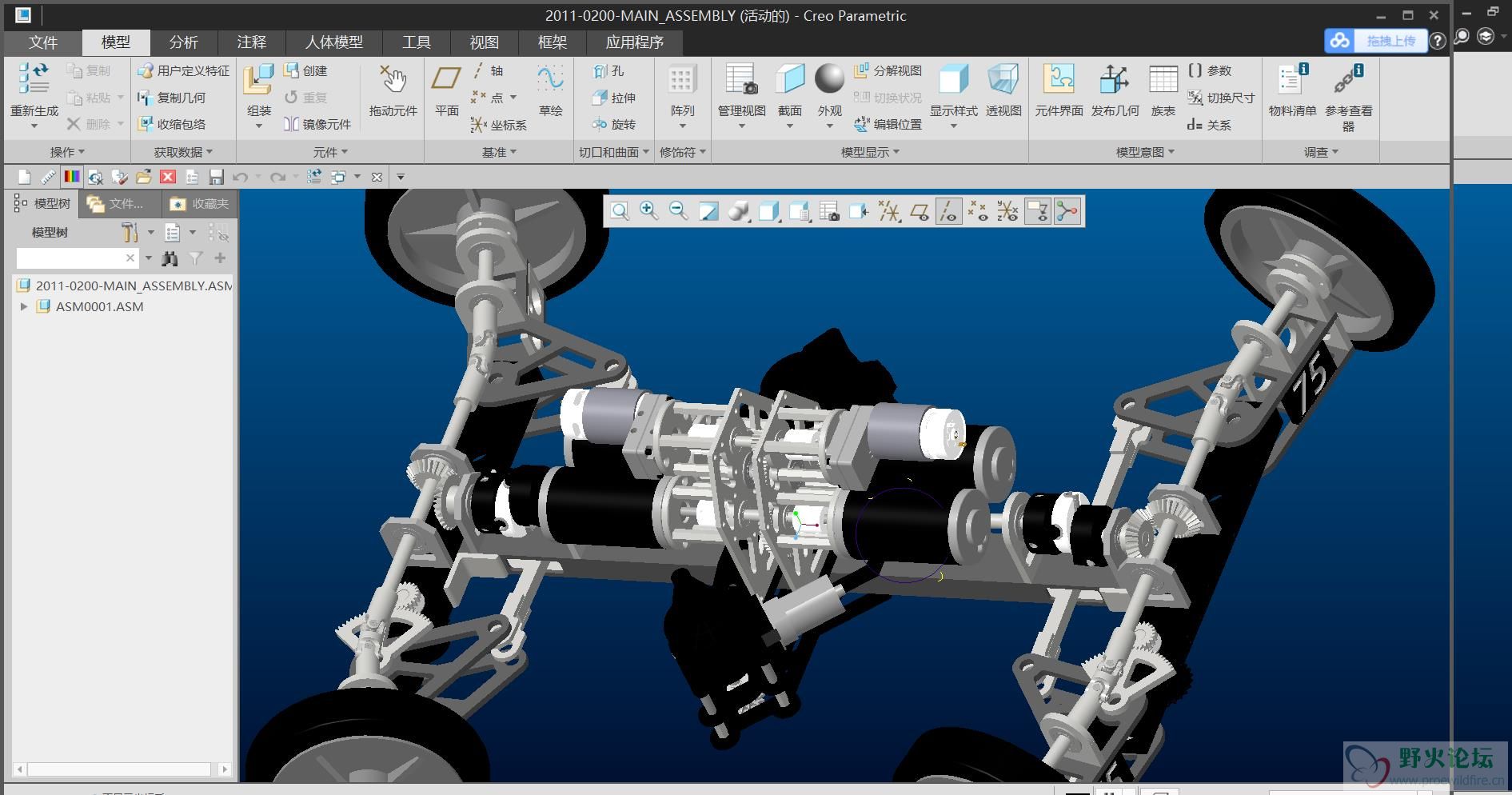Switch to the 人体模型 ribbon tab
Screen dimensions: 1512x795
[333, 42]
